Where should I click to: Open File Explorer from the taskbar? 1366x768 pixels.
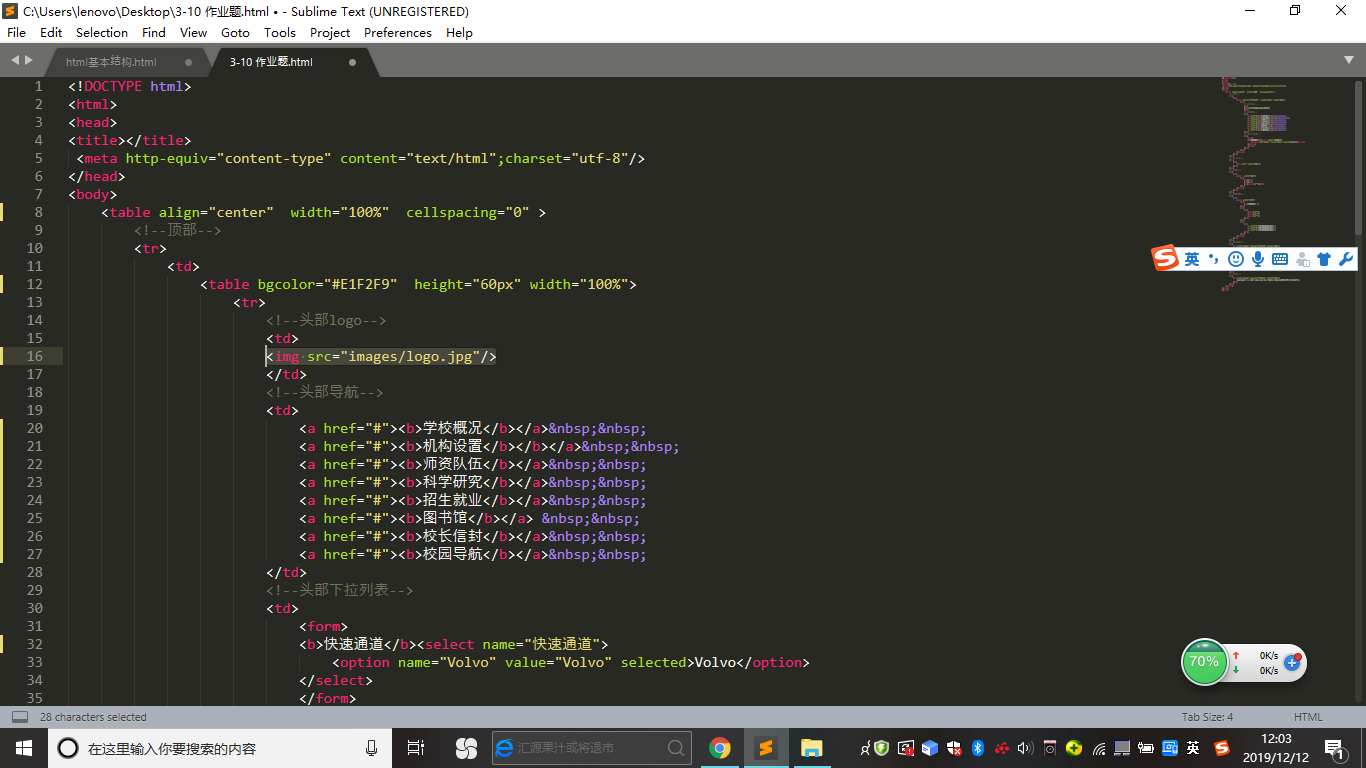pos(811,748)
